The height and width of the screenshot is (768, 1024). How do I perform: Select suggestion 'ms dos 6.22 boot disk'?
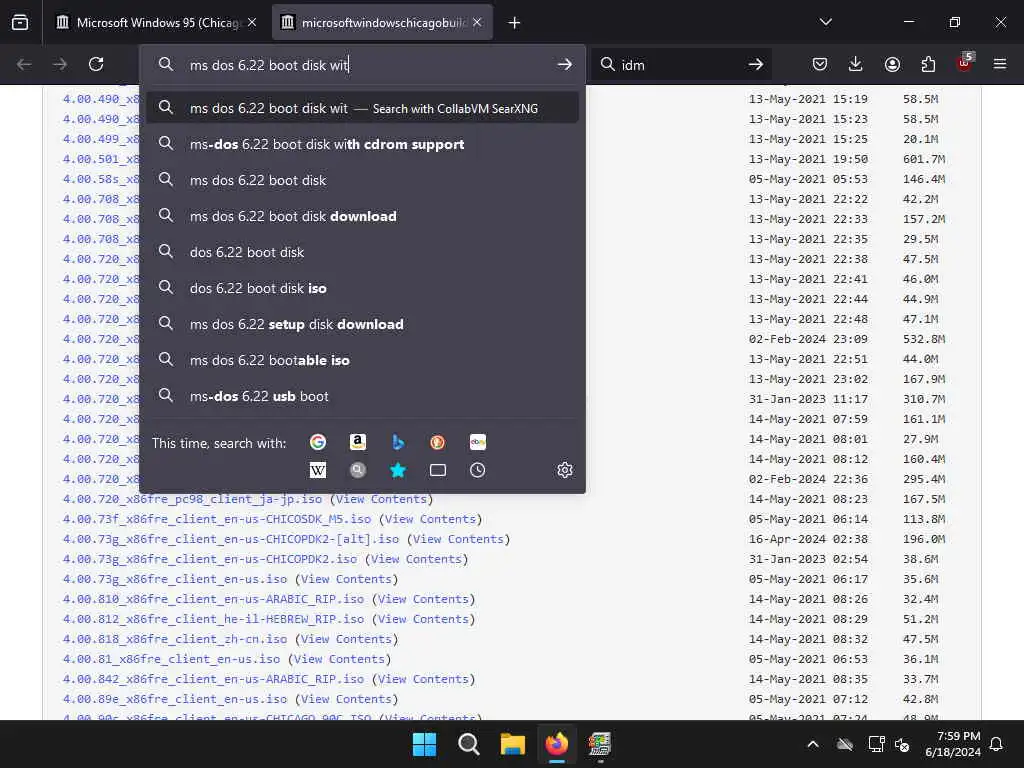[x=362, y=180]
